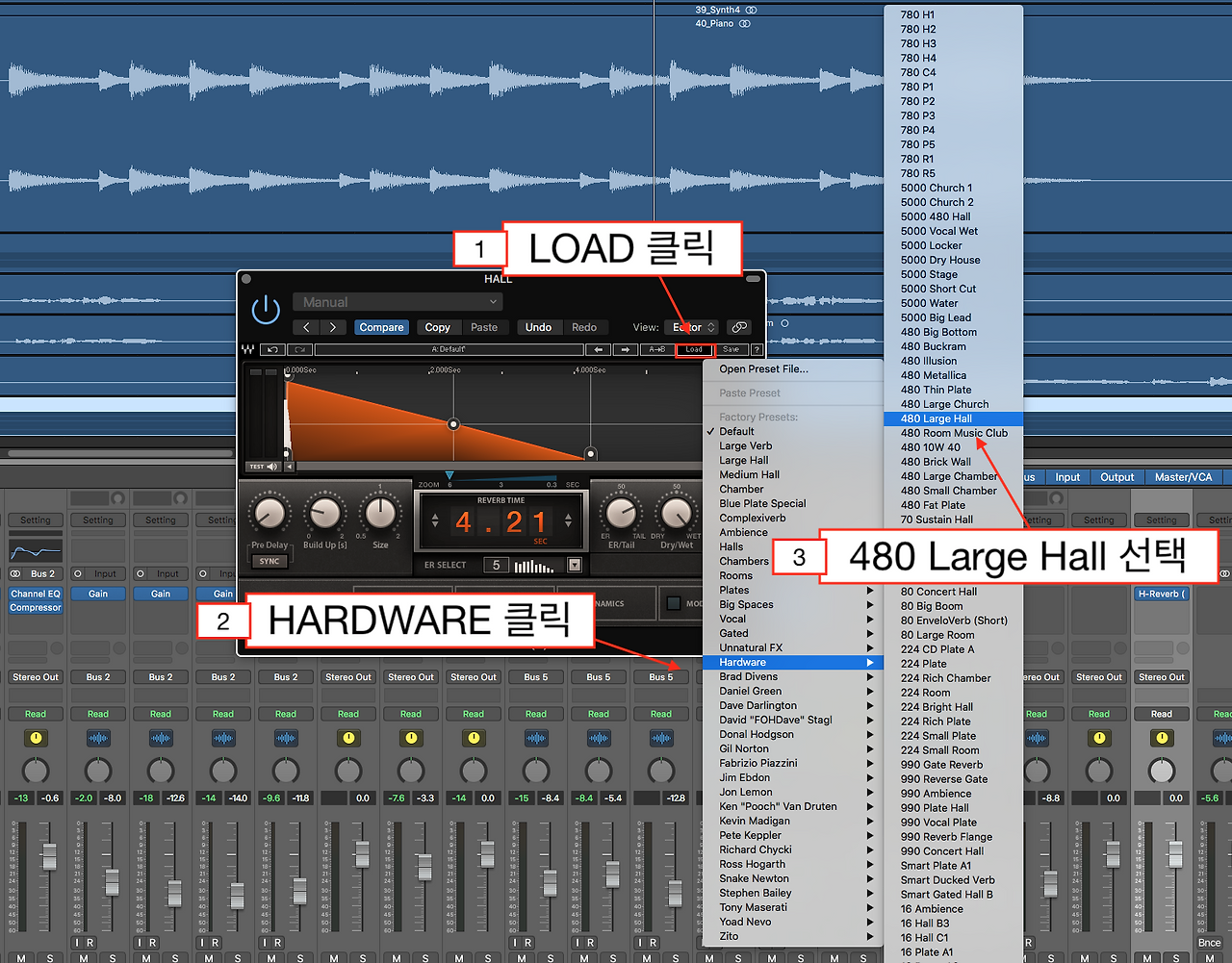This screenshot has height=963, width=1232.
Task: Click stereo icon beside 39_Synth4 region name
Action: [x=752, y=10]
